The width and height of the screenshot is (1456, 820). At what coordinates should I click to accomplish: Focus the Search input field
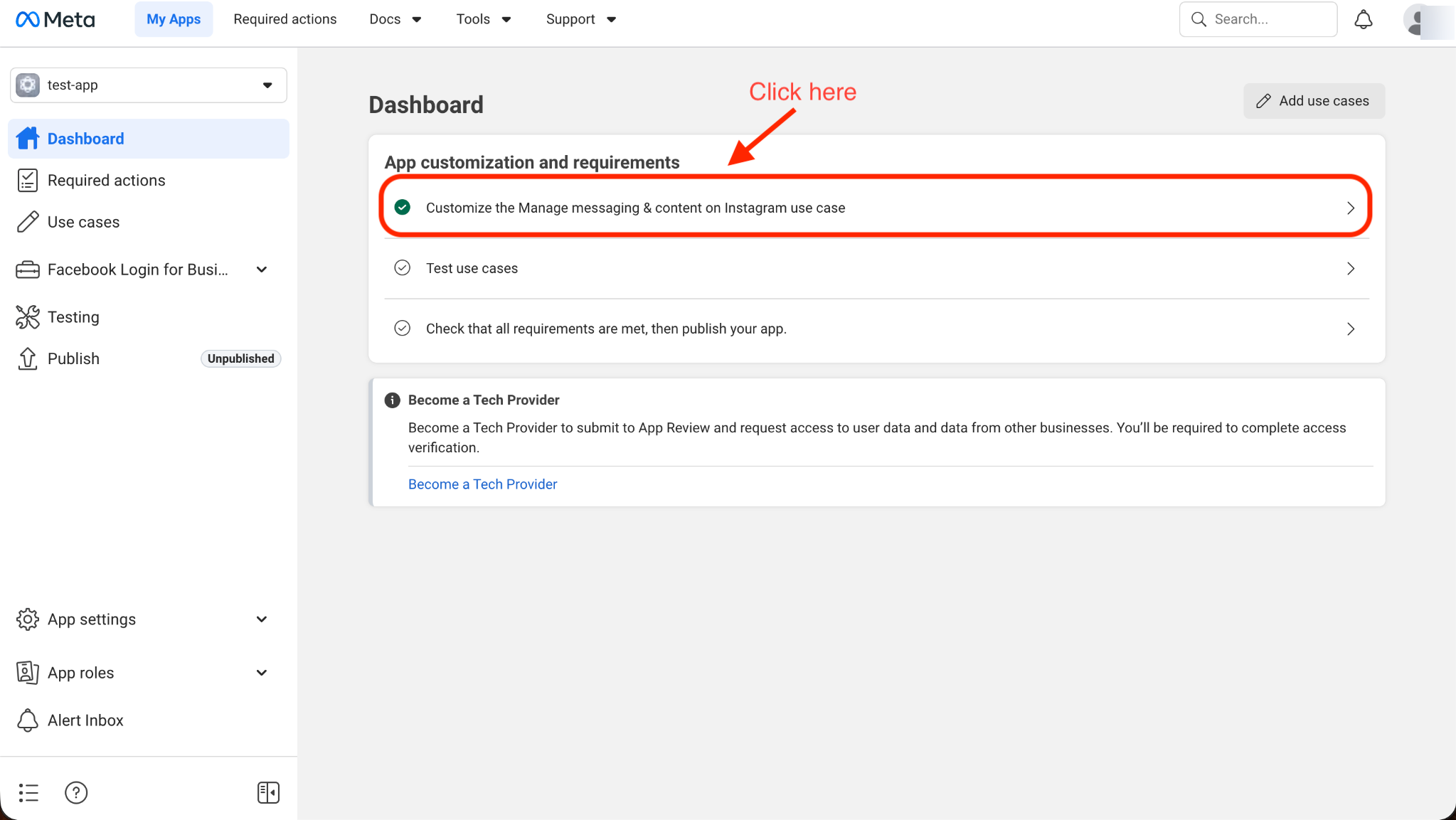click(x=1258, y=19)
